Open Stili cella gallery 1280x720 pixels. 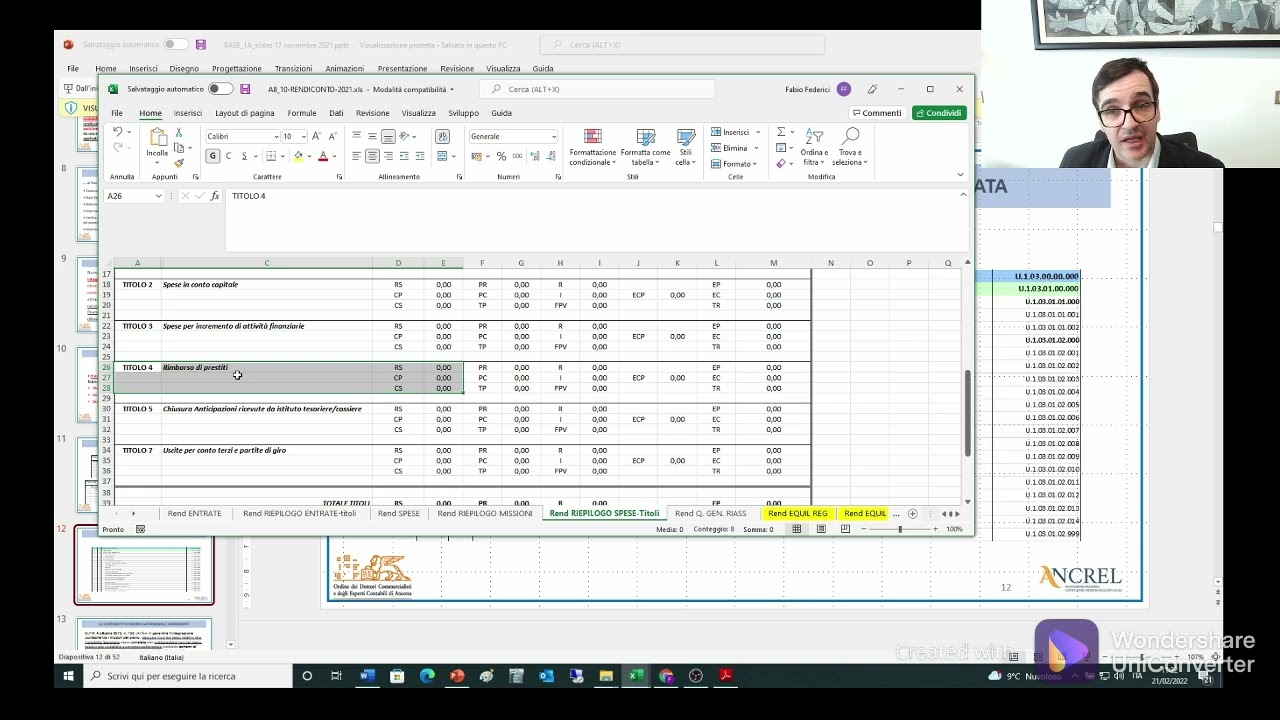pyautogui.click(x=685, y=147)
